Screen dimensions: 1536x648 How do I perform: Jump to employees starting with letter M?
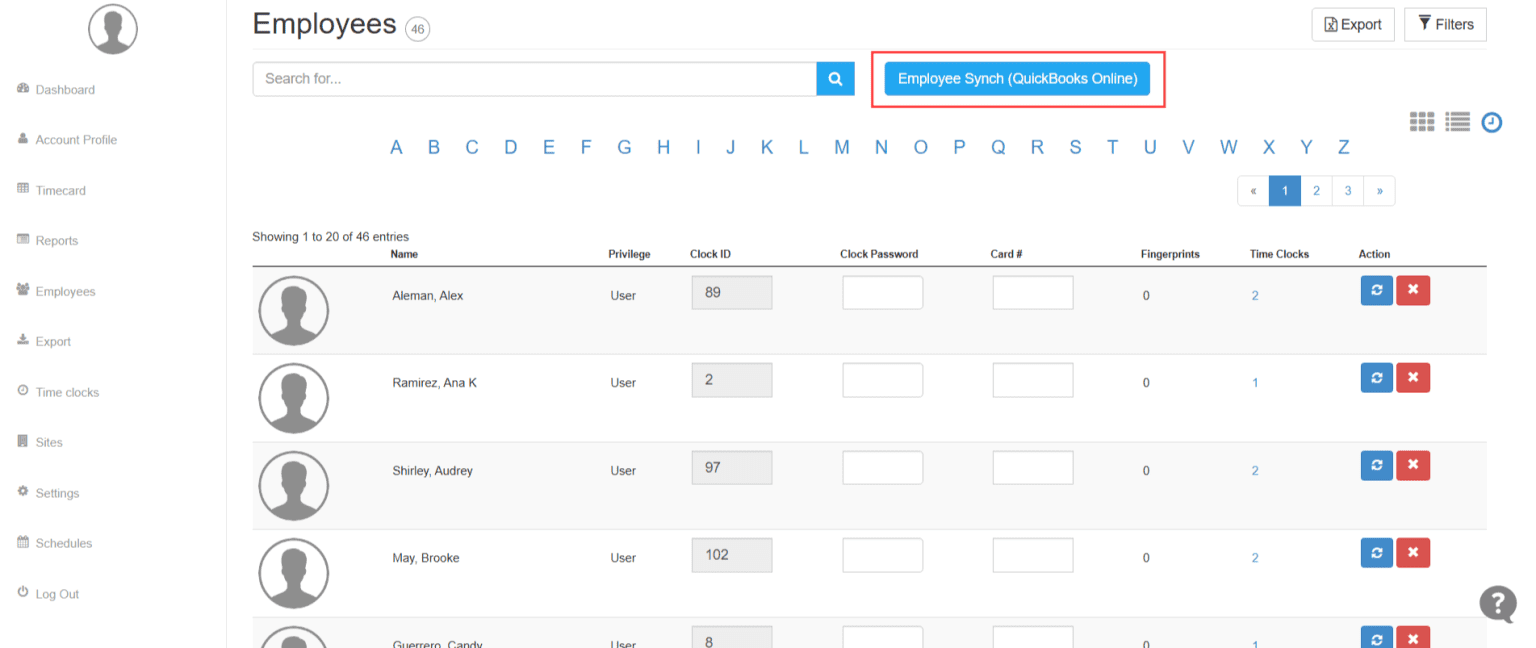pyautogui.click(x=842, y=147)
